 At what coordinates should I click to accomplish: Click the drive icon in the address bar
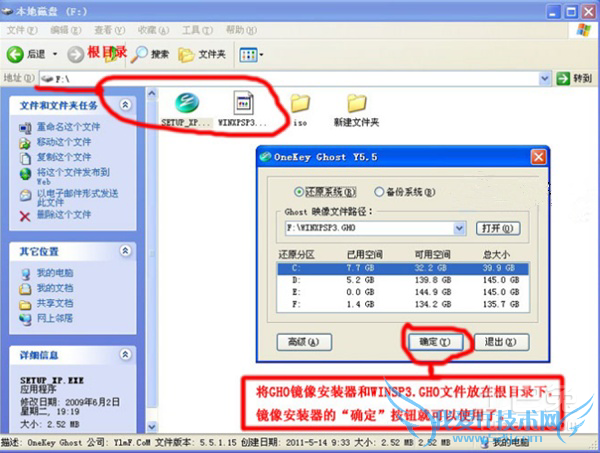tap(47, 79)
